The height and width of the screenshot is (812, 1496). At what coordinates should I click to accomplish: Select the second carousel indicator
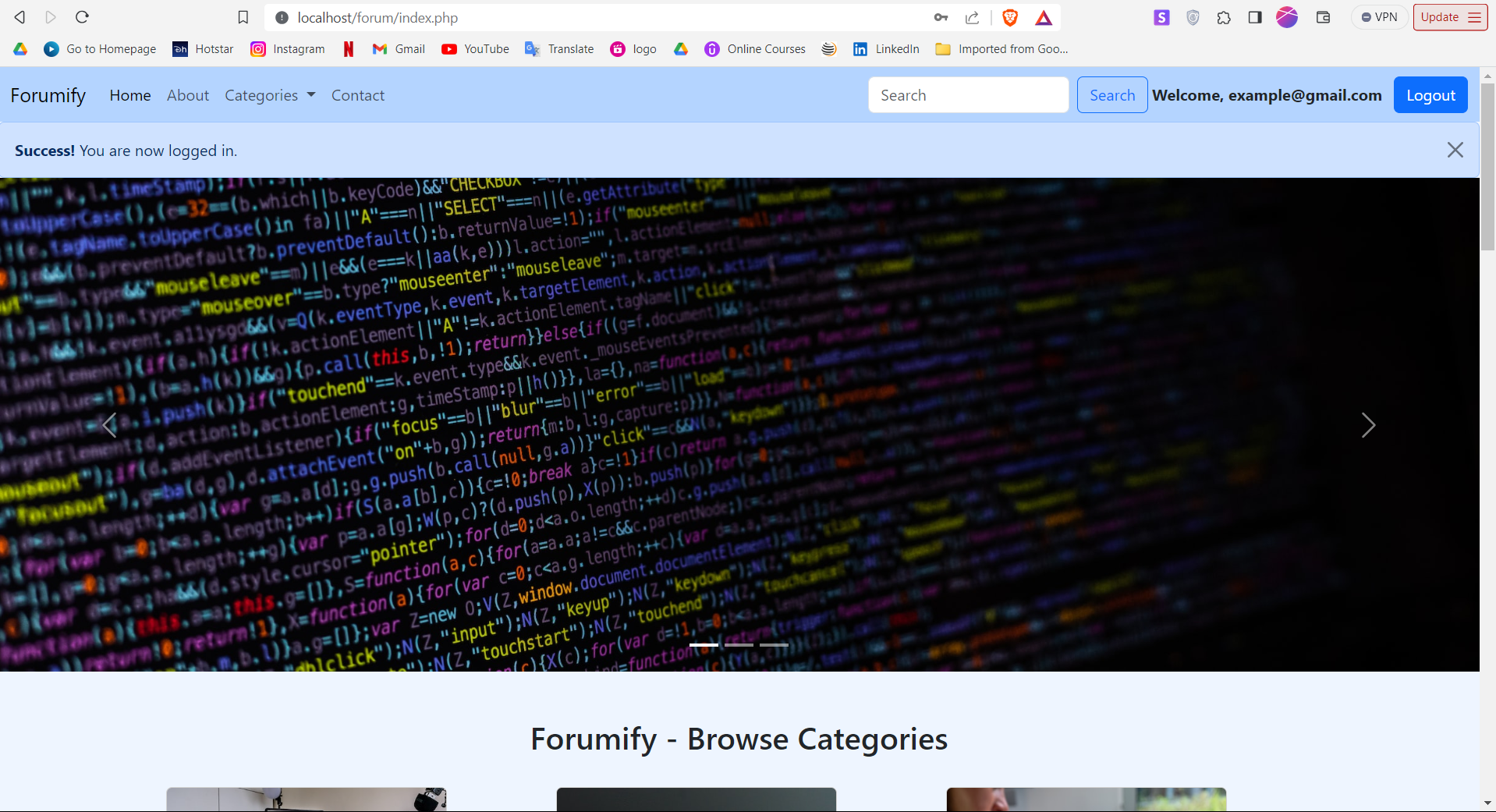(x=739, y=645)
